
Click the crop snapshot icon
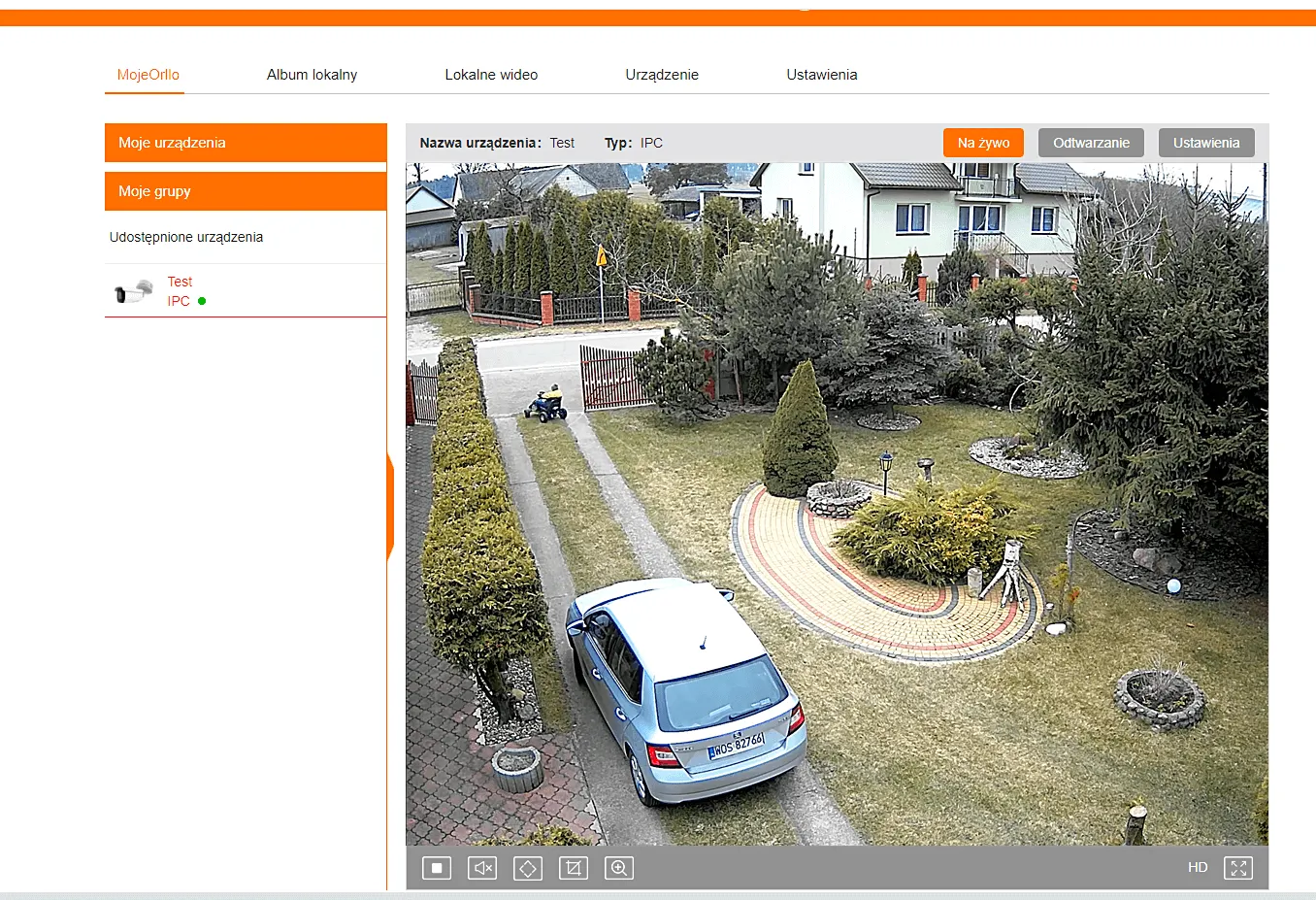point(574,868)
